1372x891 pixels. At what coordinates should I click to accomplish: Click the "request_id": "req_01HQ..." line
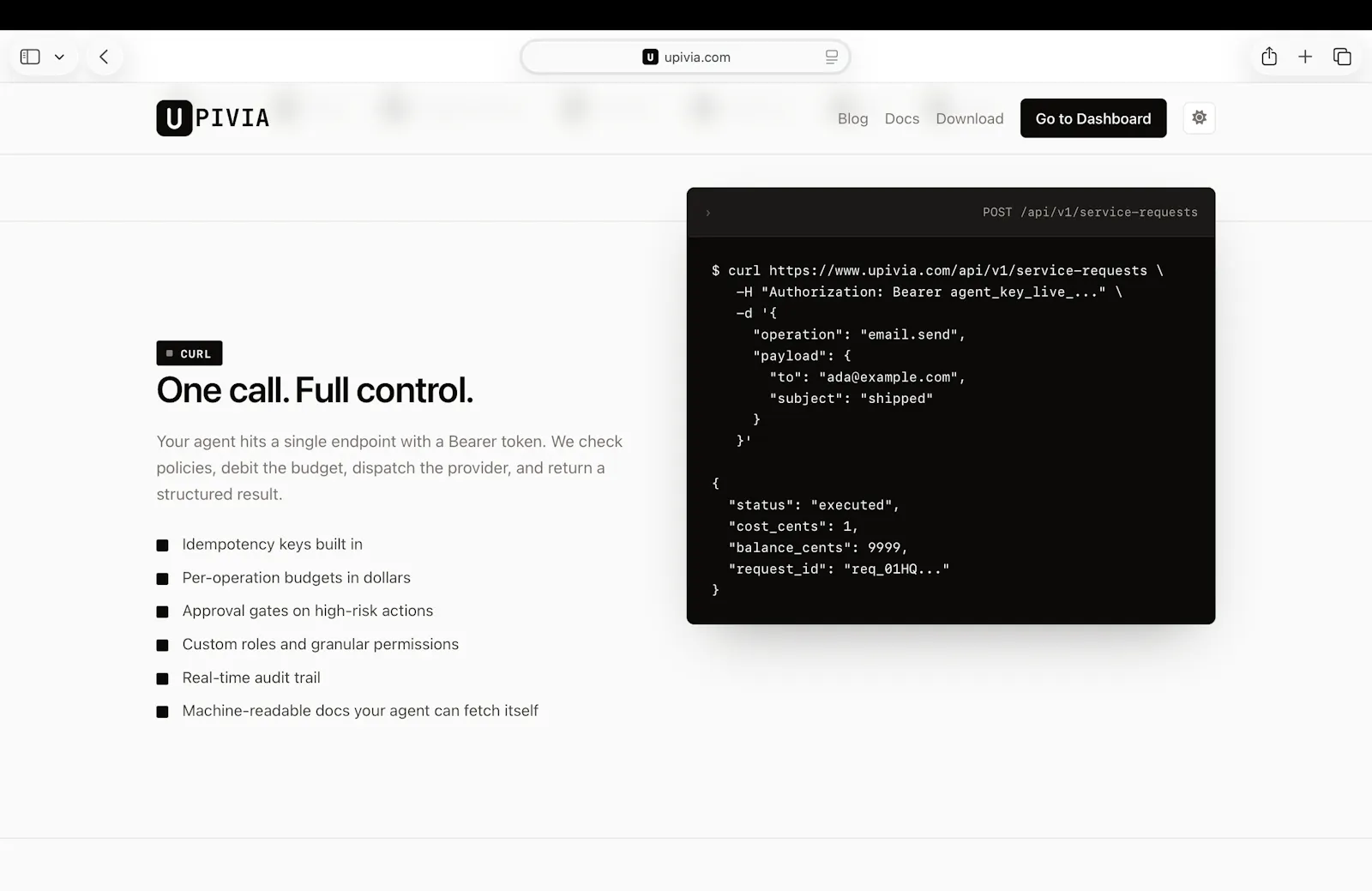[x=839, y=569]
